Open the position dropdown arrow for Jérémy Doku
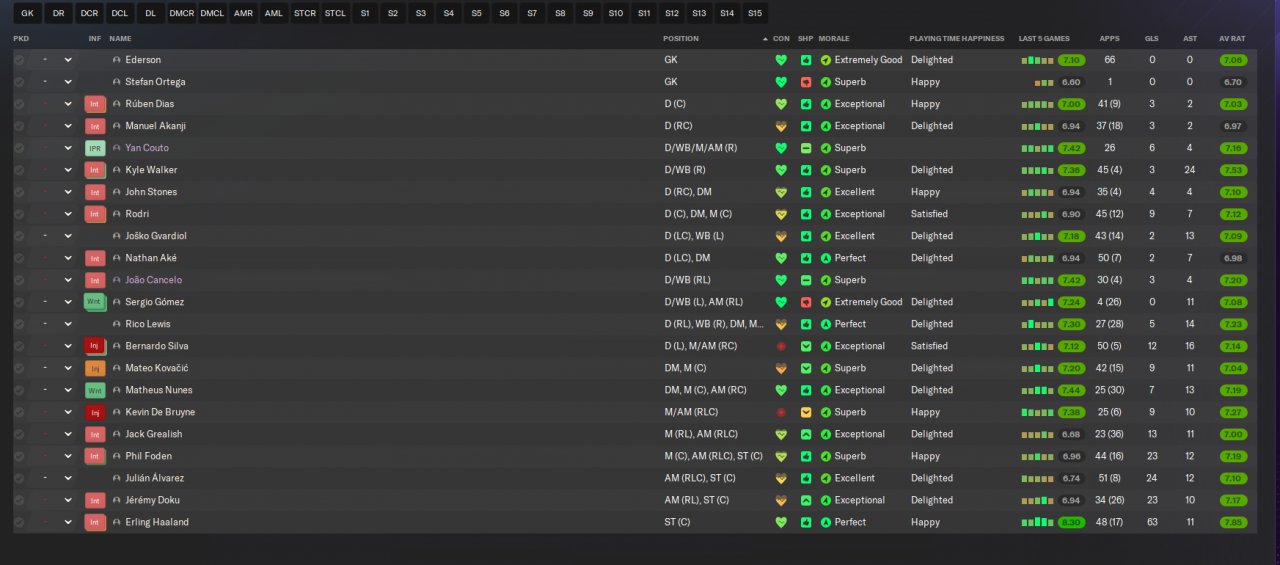The width and height of the screenshot is (1280, 565). tap(68, 500)
